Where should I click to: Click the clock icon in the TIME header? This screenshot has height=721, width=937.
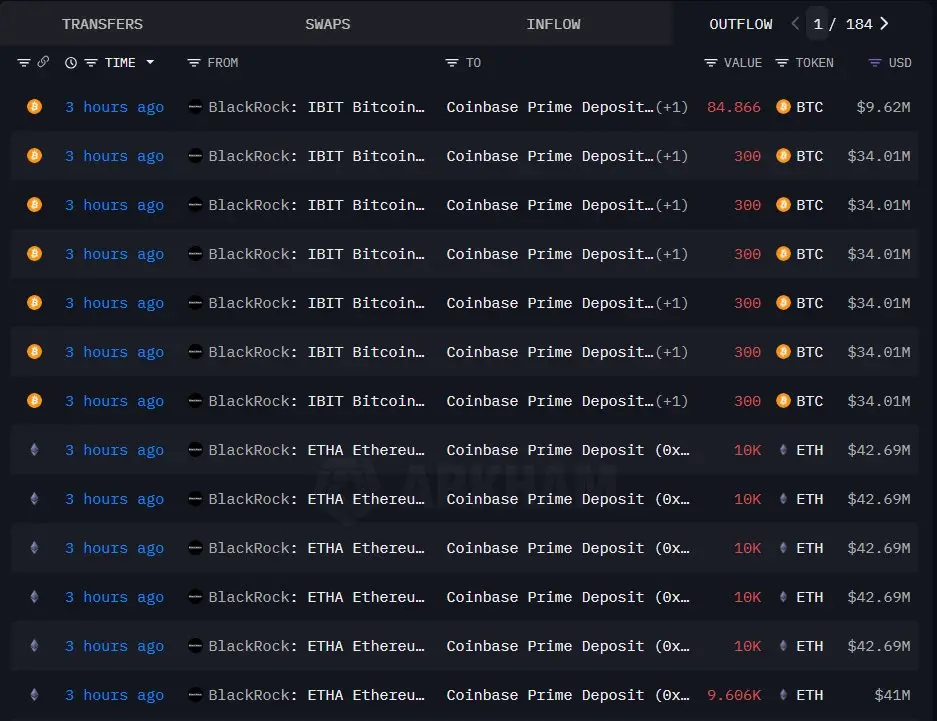click(71, 63)
